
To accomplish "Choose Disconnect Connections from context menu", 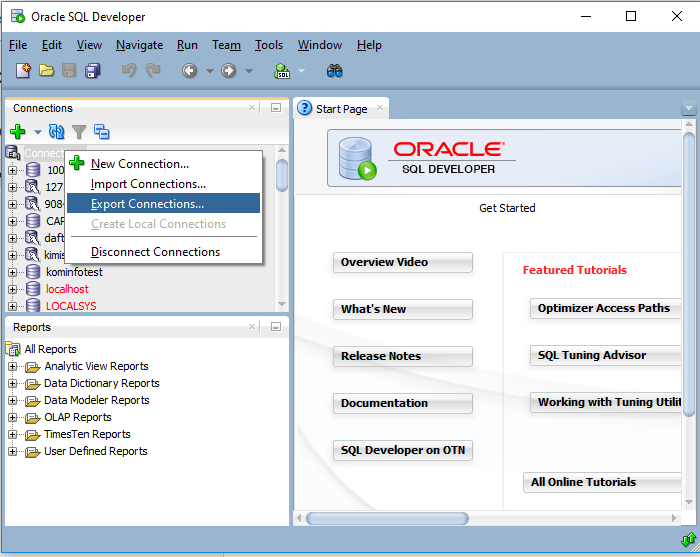I will (x=163, y=252).
